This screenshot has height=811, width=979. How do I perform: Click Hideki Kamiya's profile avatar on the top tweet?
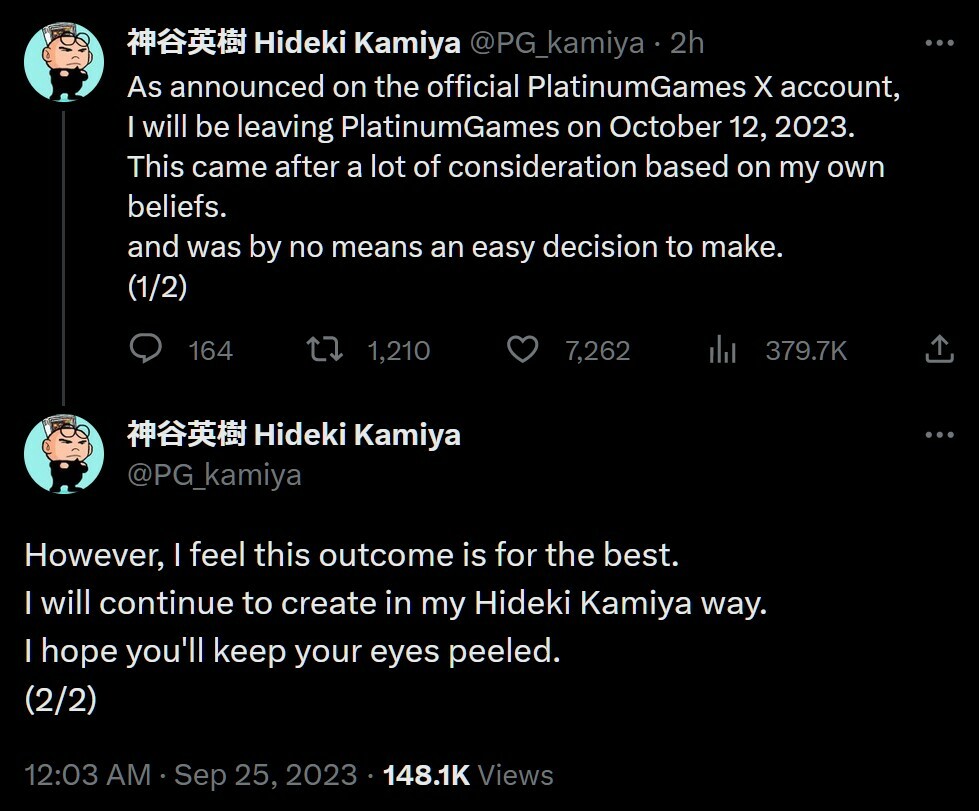[63, 62]
